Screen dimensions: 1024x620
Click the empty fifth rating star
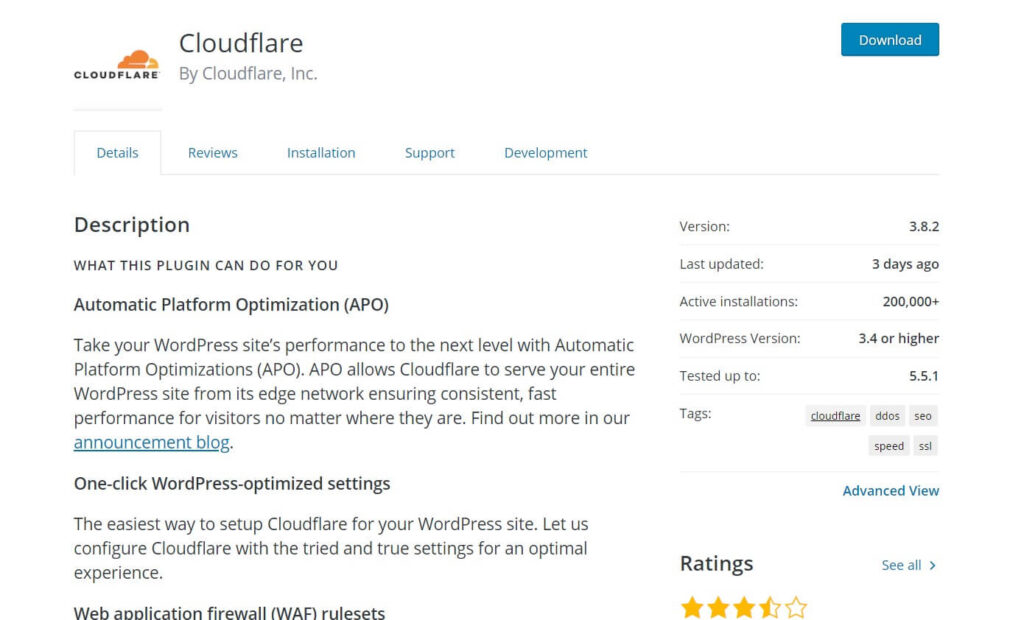coord(796,606)
